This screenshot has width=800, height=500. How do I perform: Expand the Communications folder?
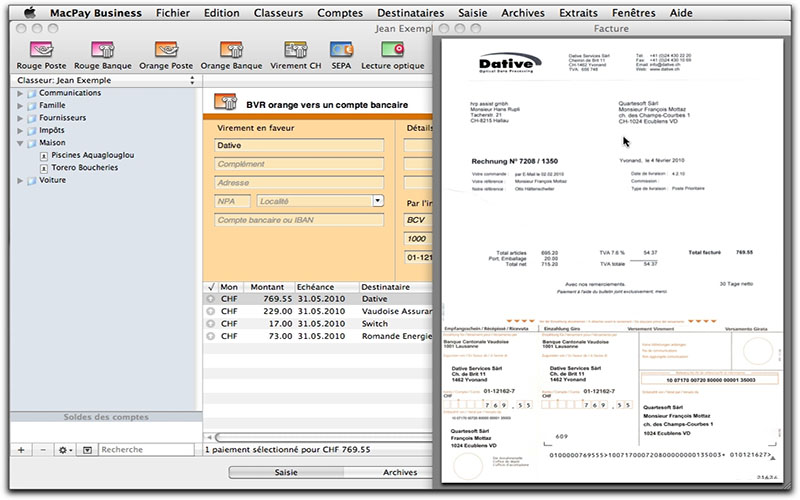coord(20,93)
